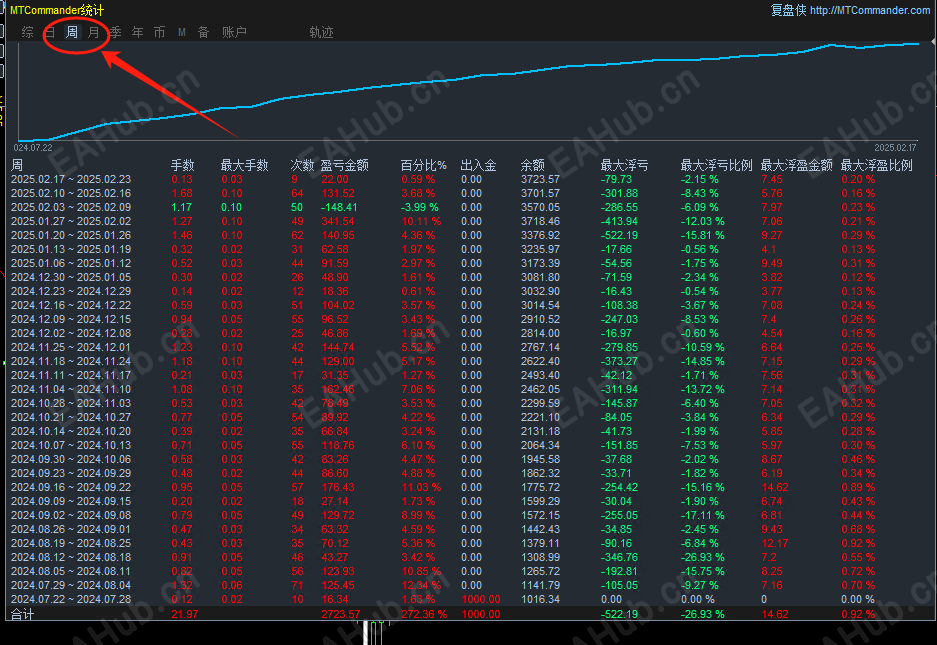Click the 合计 total row label
The width and height of the screenshot is (937, 645).
23,615
